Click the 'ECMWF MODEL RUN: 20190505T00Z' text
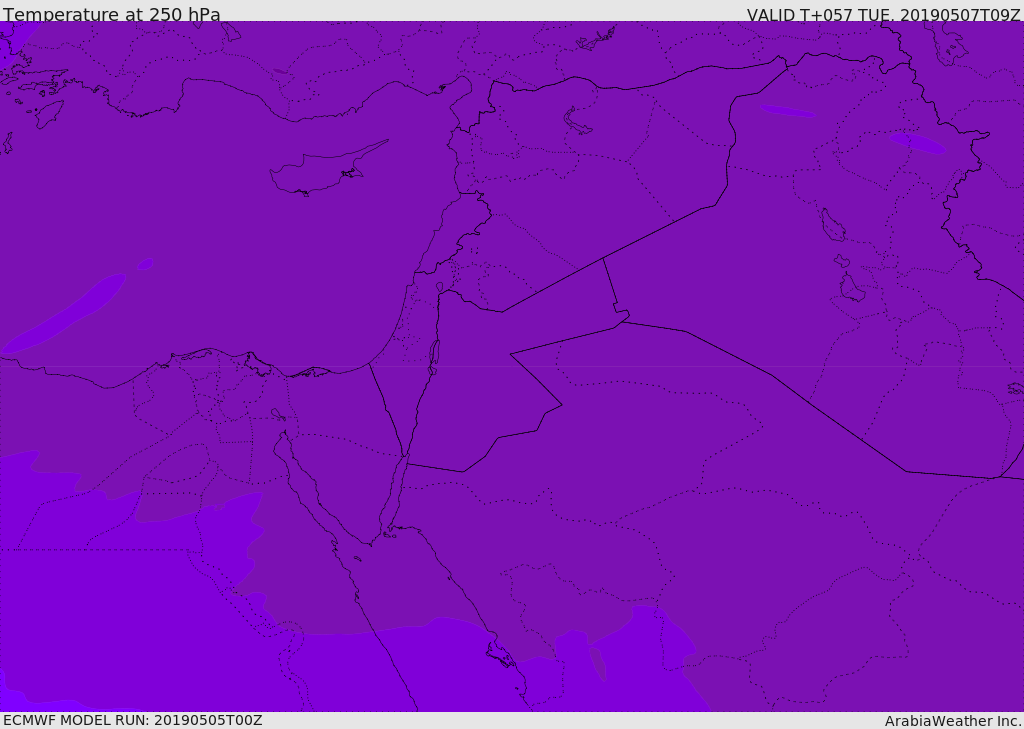Image resolution: width=1024 pixels, height=729 pixels. click(x=133, y=720)
